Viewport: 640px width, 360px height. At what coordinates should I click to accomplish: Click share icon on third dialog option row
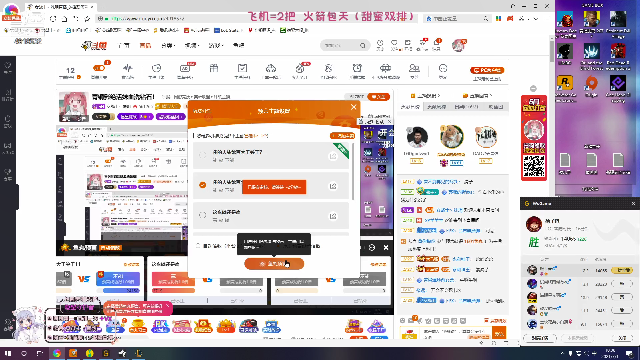coord(333,216)
